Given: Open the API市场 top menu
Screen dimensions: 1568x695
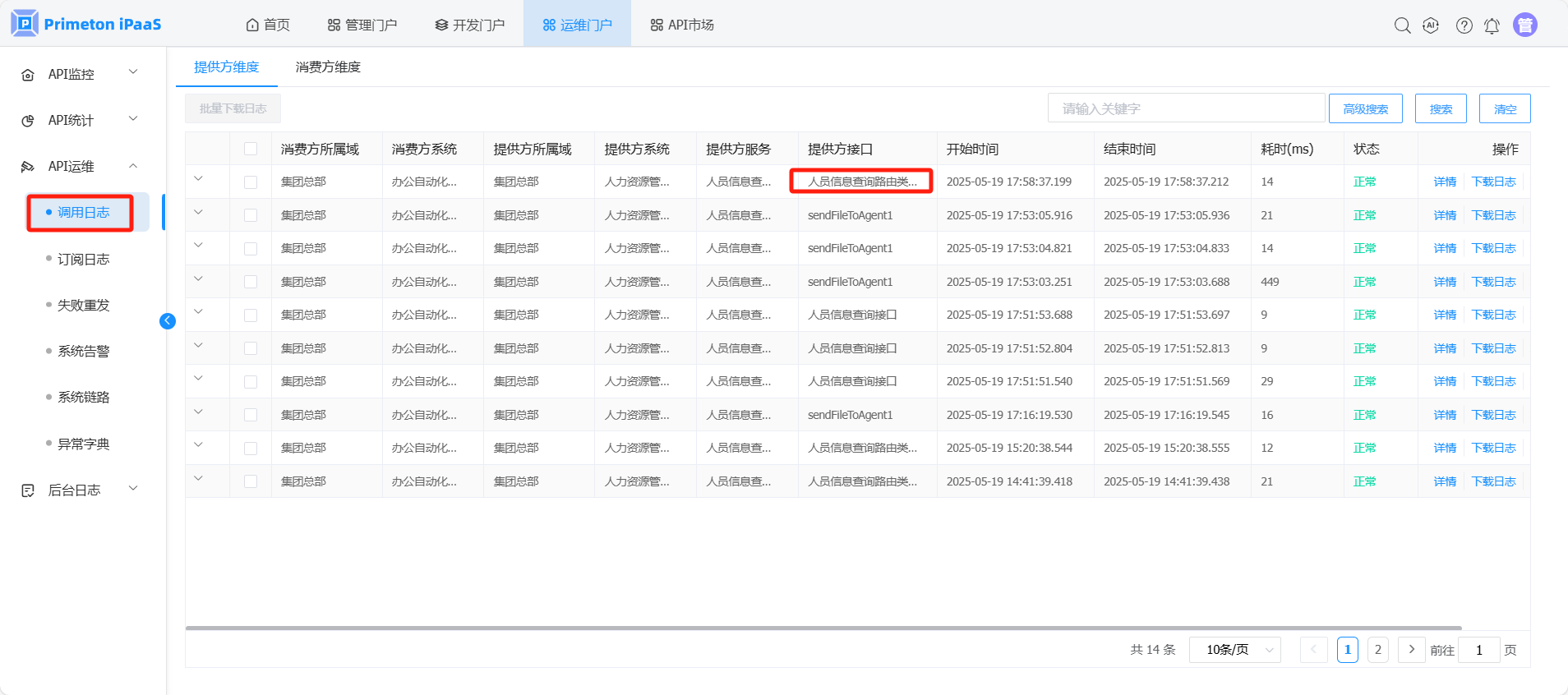Looking at the screenshot, I should click(x=682, y=25).
